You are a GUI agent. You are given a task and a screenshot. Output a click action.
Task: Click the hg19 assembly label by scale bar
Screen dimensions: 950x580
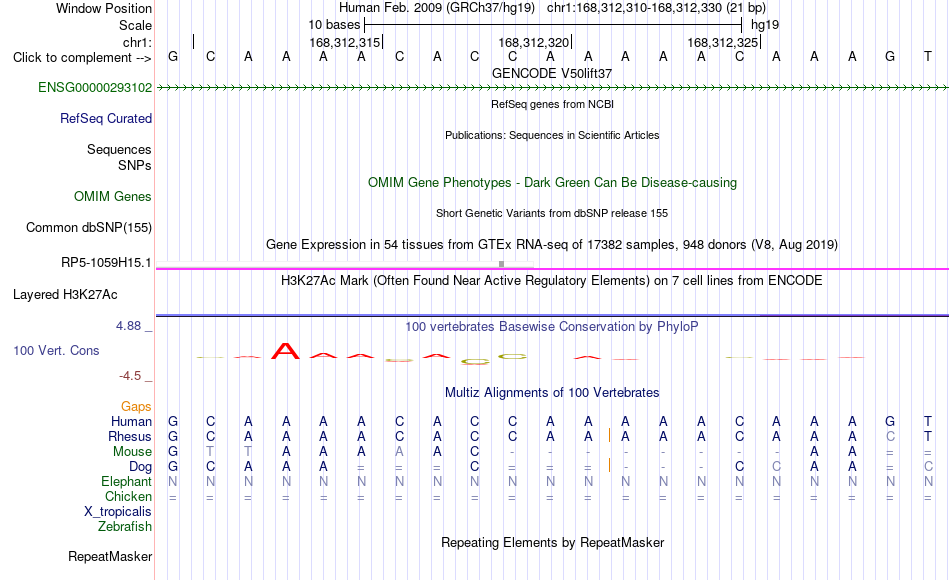765,25
